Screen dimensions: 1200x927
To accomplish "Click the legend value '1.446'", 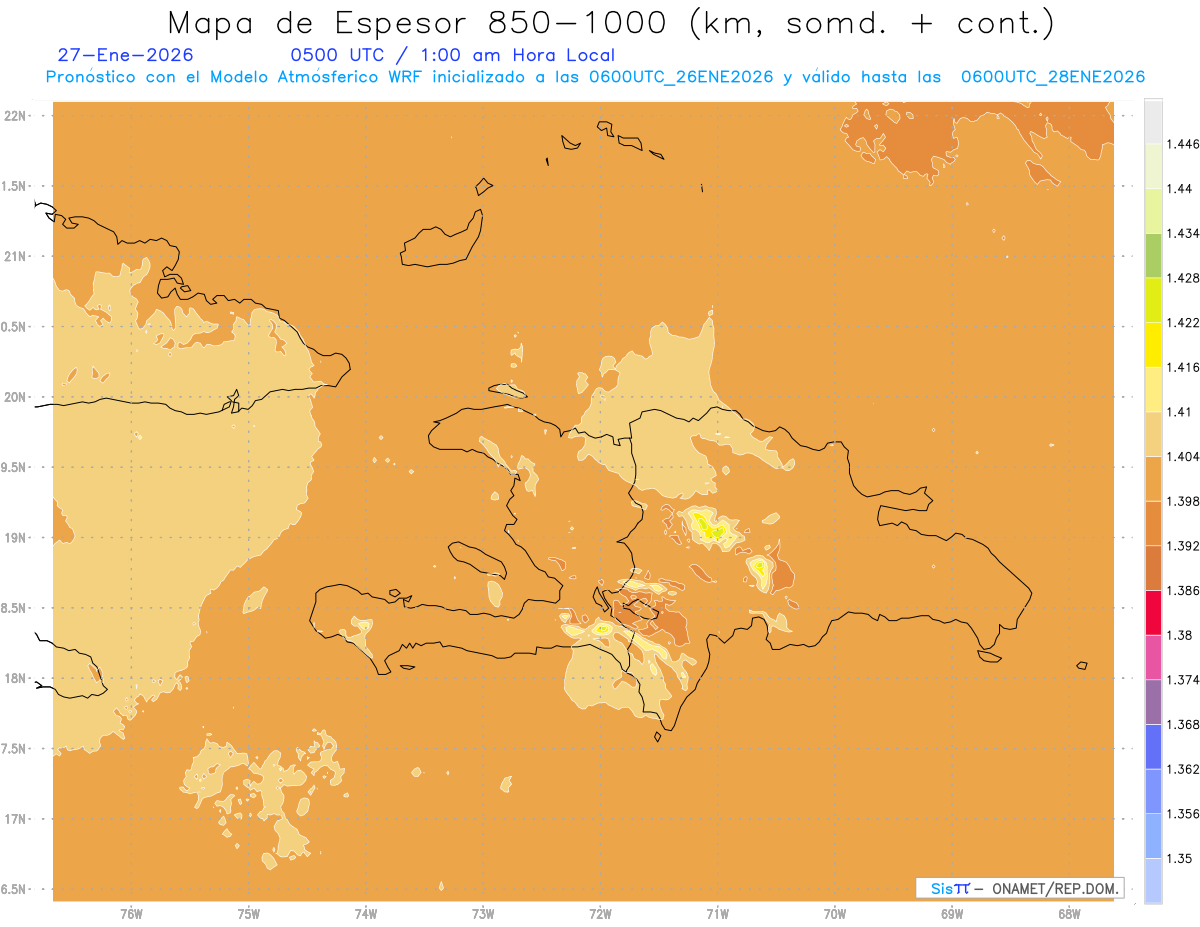I will coord(1183,144).
